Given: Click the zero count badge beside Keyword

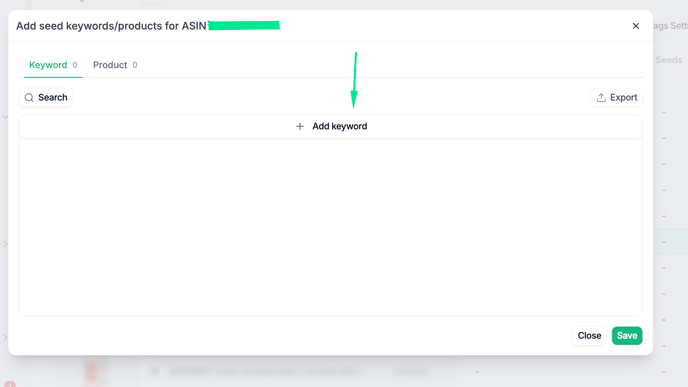Looking at the screenshot, I should click(75, 65).
